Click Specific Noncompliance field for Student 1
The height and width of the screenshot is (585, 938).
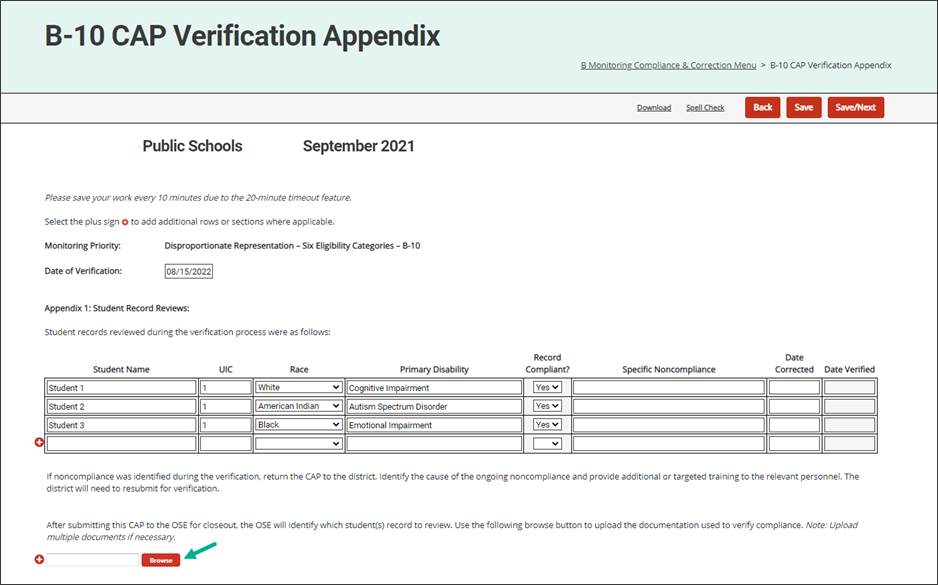tap(669, 388)
